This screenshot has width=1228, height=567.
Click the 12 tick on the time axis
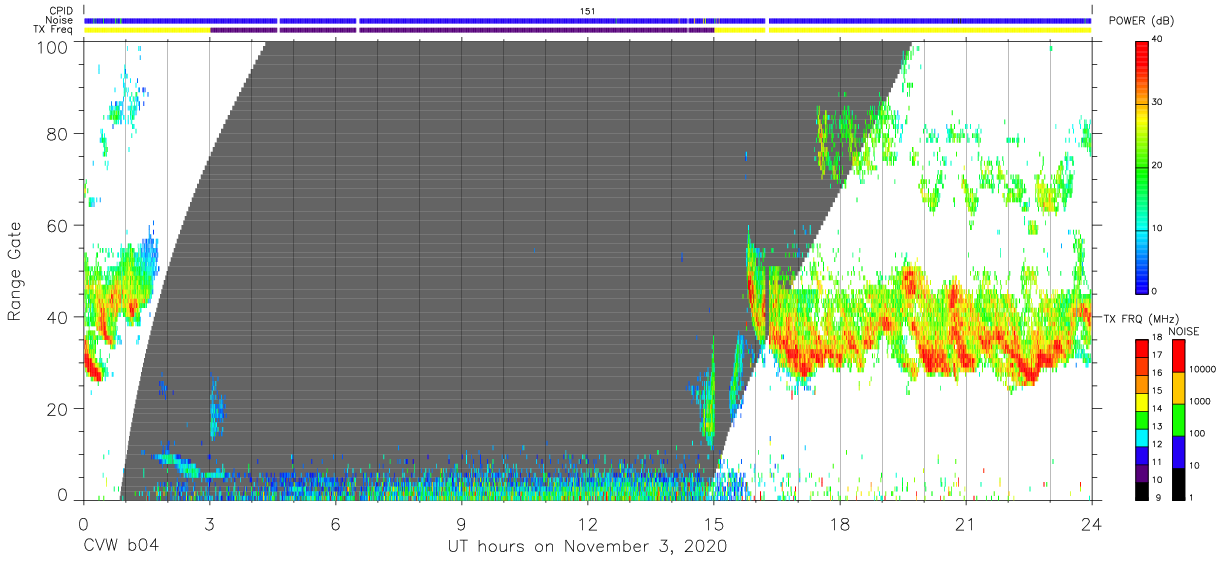[x=588, y=523]
